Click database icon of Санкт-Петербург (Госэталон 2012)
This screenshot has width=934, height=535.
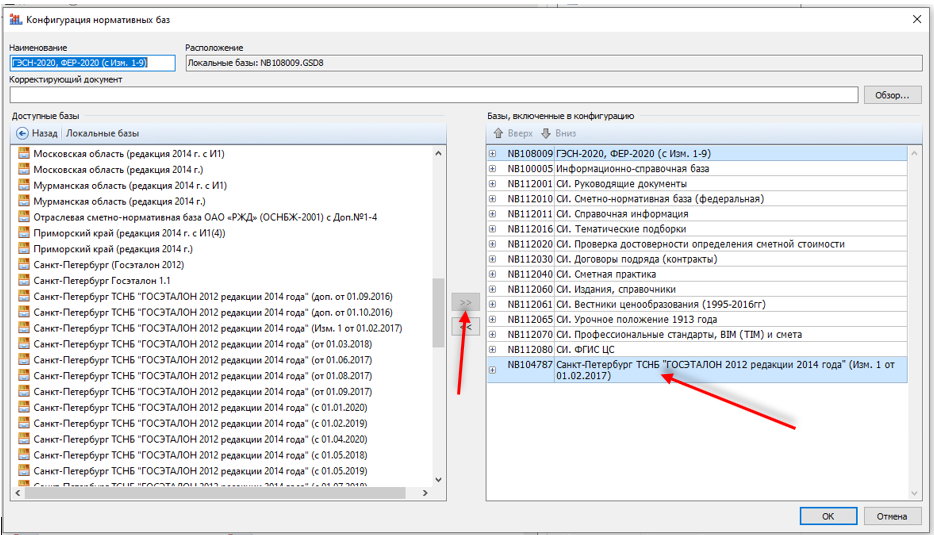[24, 265]
